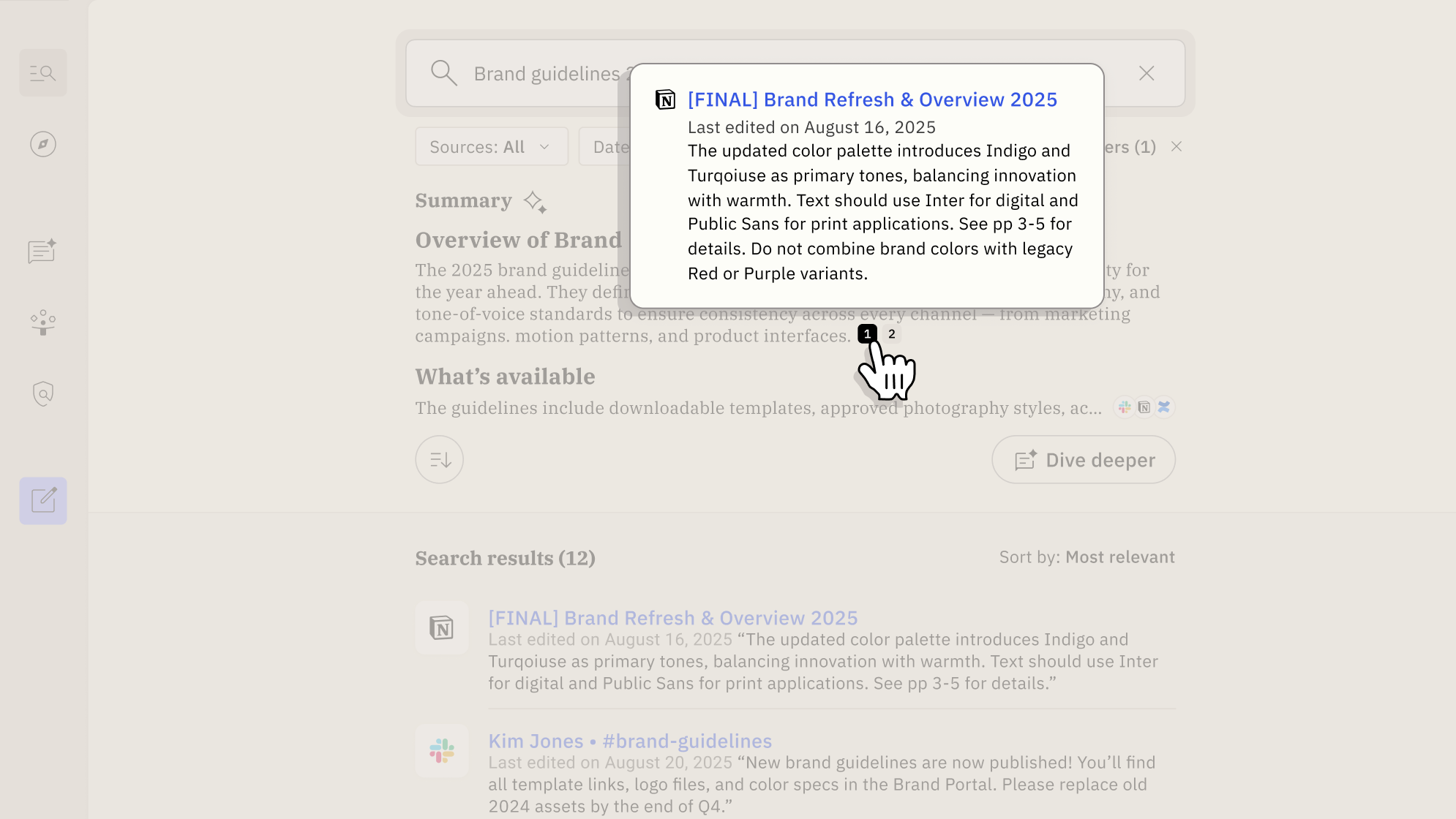Clear the search box with X

(x=1147, y=73)
